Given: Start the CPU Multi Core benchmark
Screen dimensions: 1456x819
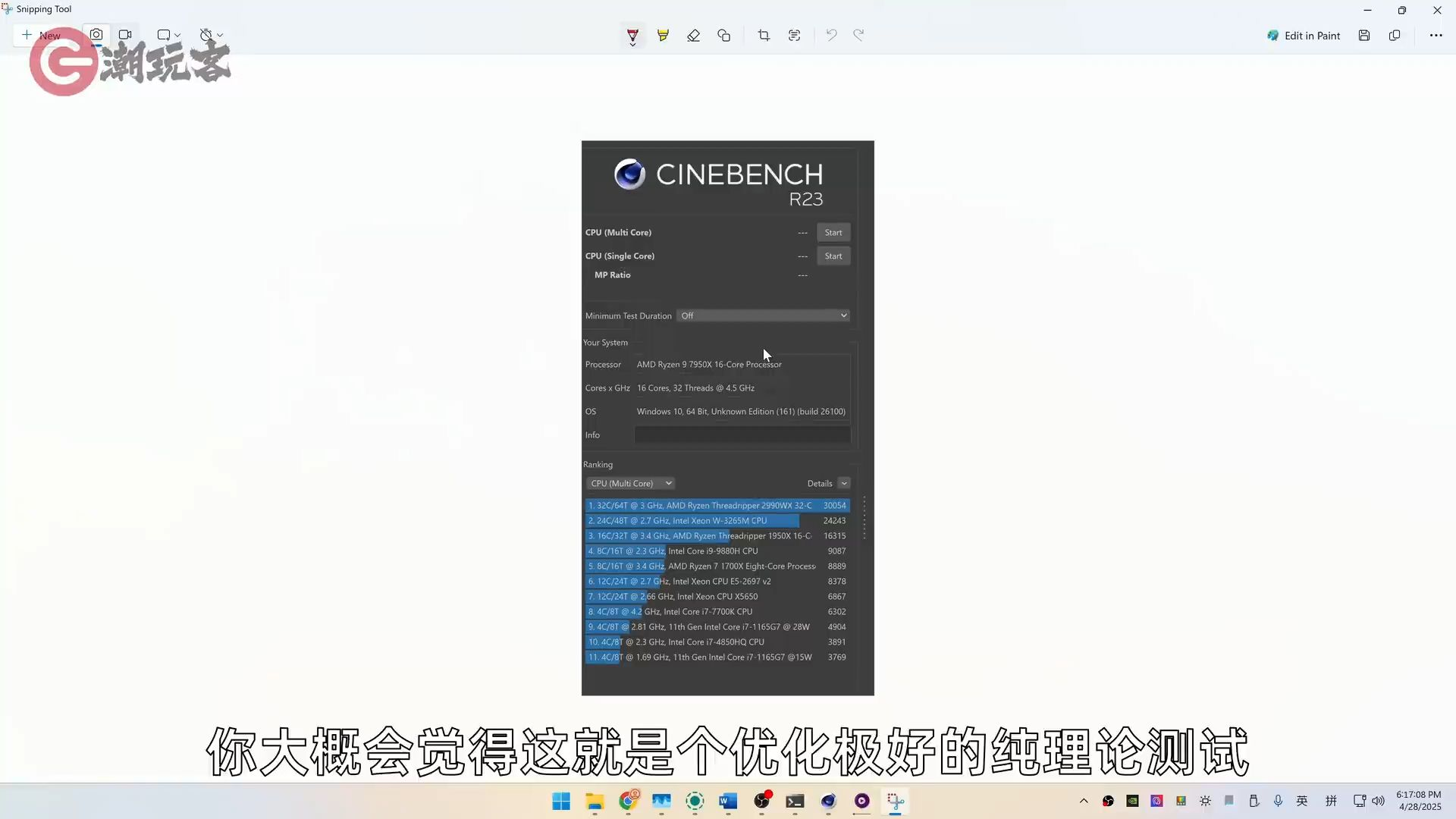Looking at the screenshot, I should [833, 232].
